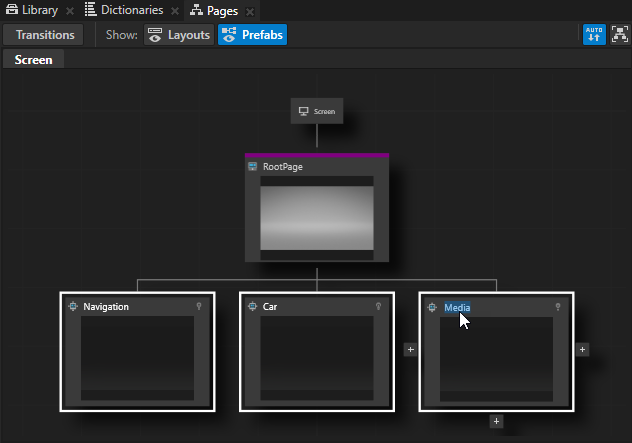Switch to the Dictionaries tab
The width and height of the screenshot is (632, 443).
122,10
